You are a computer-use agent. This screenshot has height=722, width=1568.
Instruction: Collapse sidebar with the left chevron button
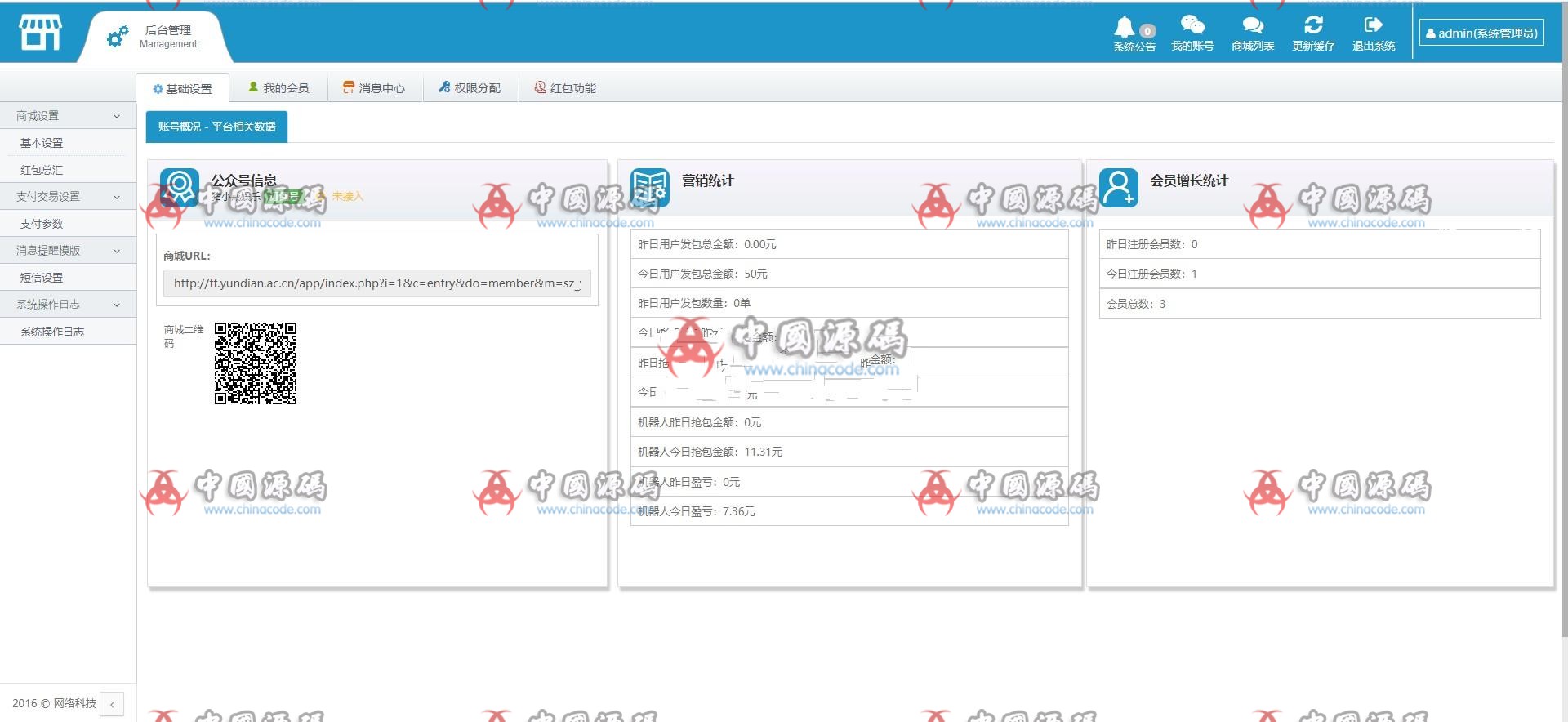click(x=112, y=703)
